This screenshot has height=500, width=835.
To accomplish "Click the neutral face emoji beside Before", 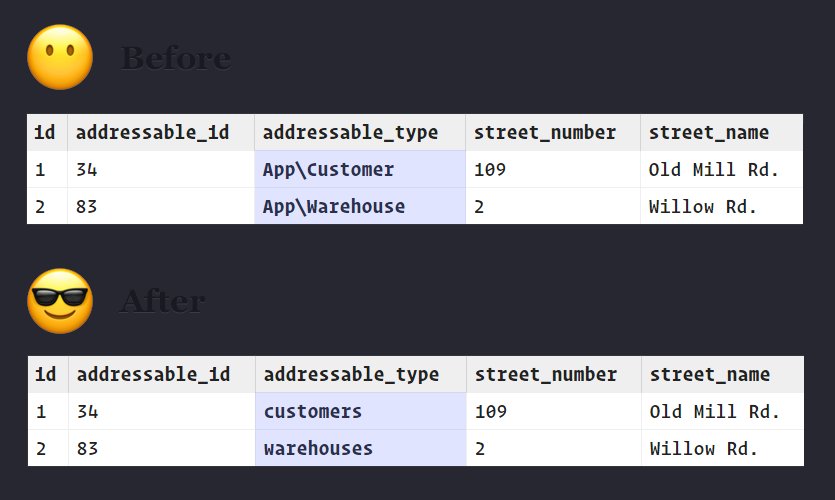I will click(x=60, y=57).
